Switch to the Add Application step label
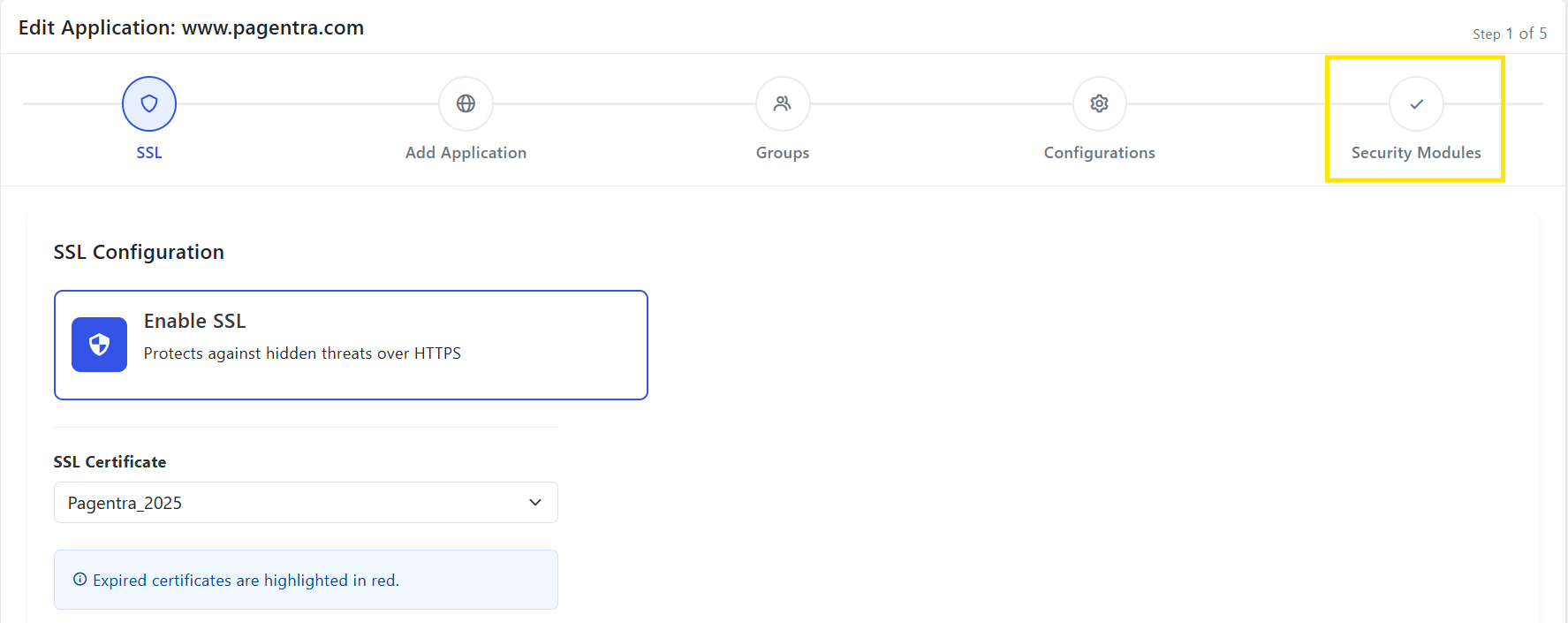The image size is (1568, 623). [x=466, y=153]
